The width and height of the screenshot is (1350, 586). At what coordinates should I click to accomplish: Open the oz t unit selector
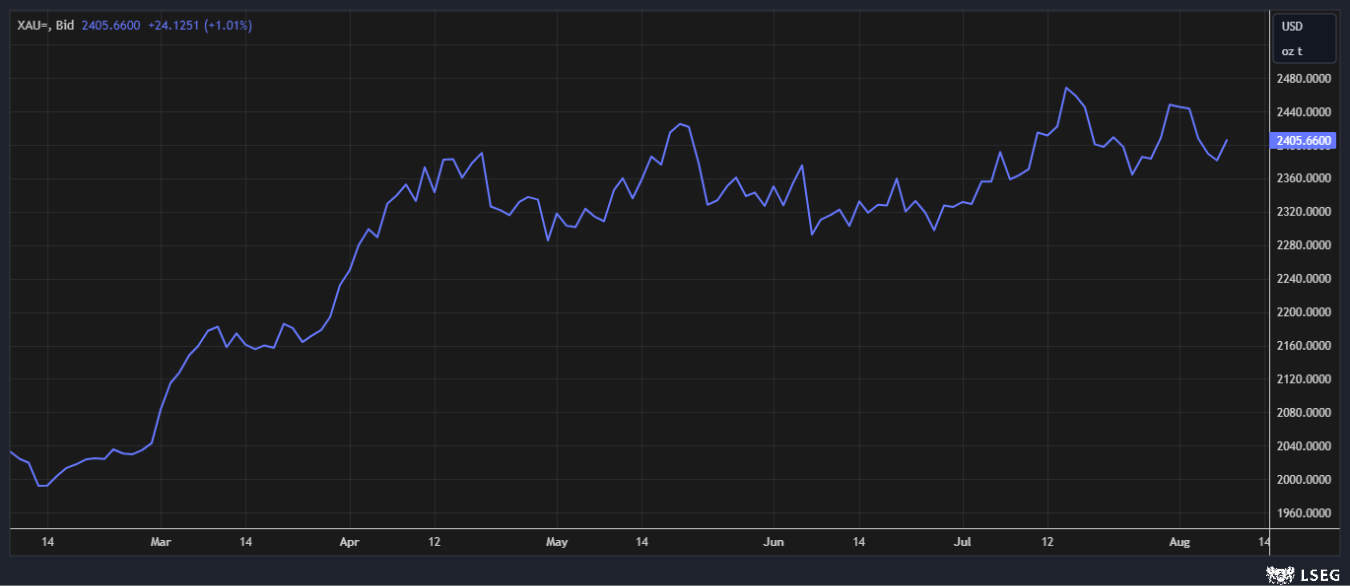[1292, 51]
